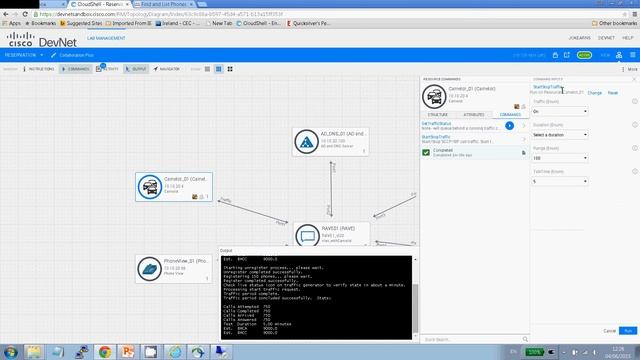Switch to the Attributes tab
Viewport: 640px width, 360px height.
(x=473, y=115)
